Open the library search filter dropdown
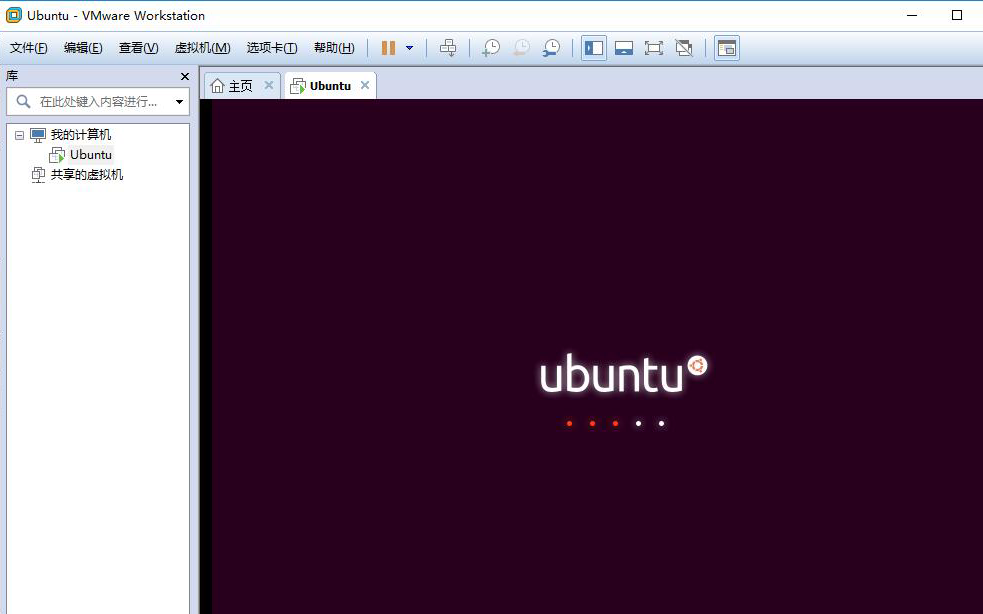The height and width of the screenshot is (614, 983). [x=179, y=102]
